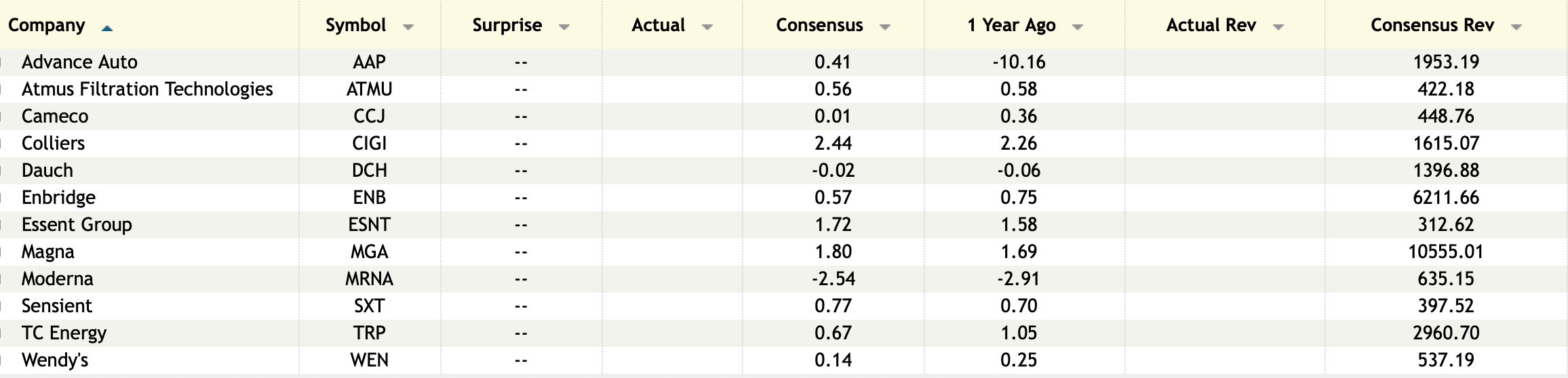Sort by Surprise using its arrow

click(564, 28)
